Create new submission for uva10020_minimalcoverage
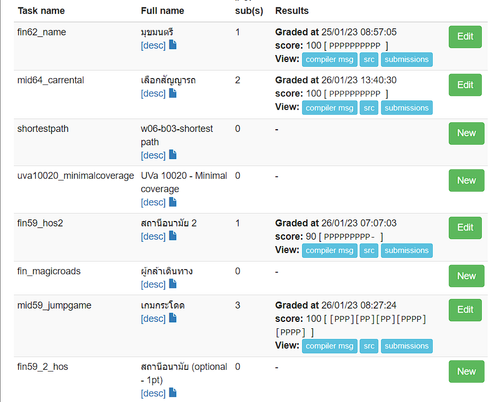 tap(466, 181)
